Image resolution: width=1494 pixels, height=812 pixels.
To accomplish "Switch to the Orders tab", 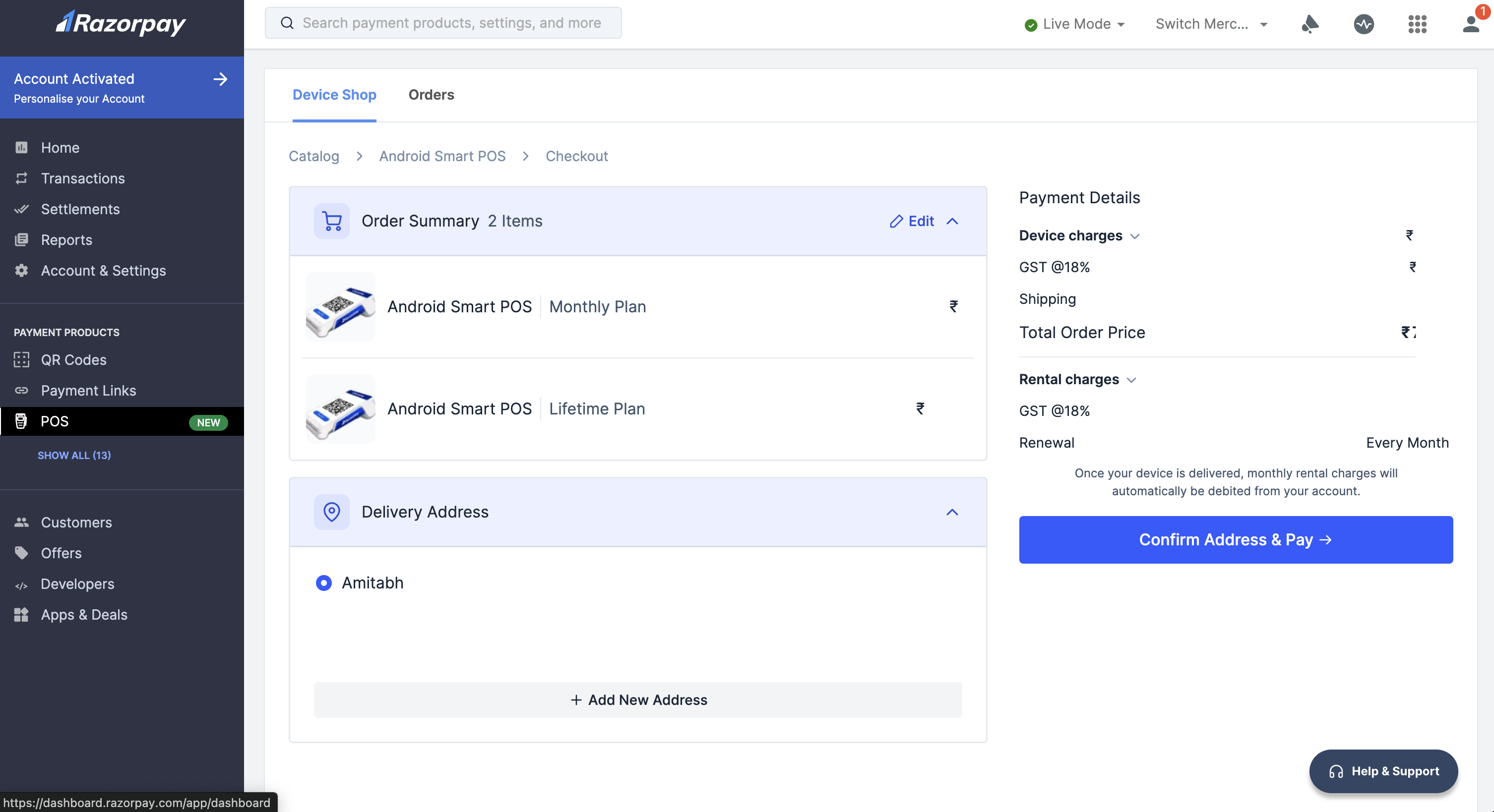I will [431, 94].
